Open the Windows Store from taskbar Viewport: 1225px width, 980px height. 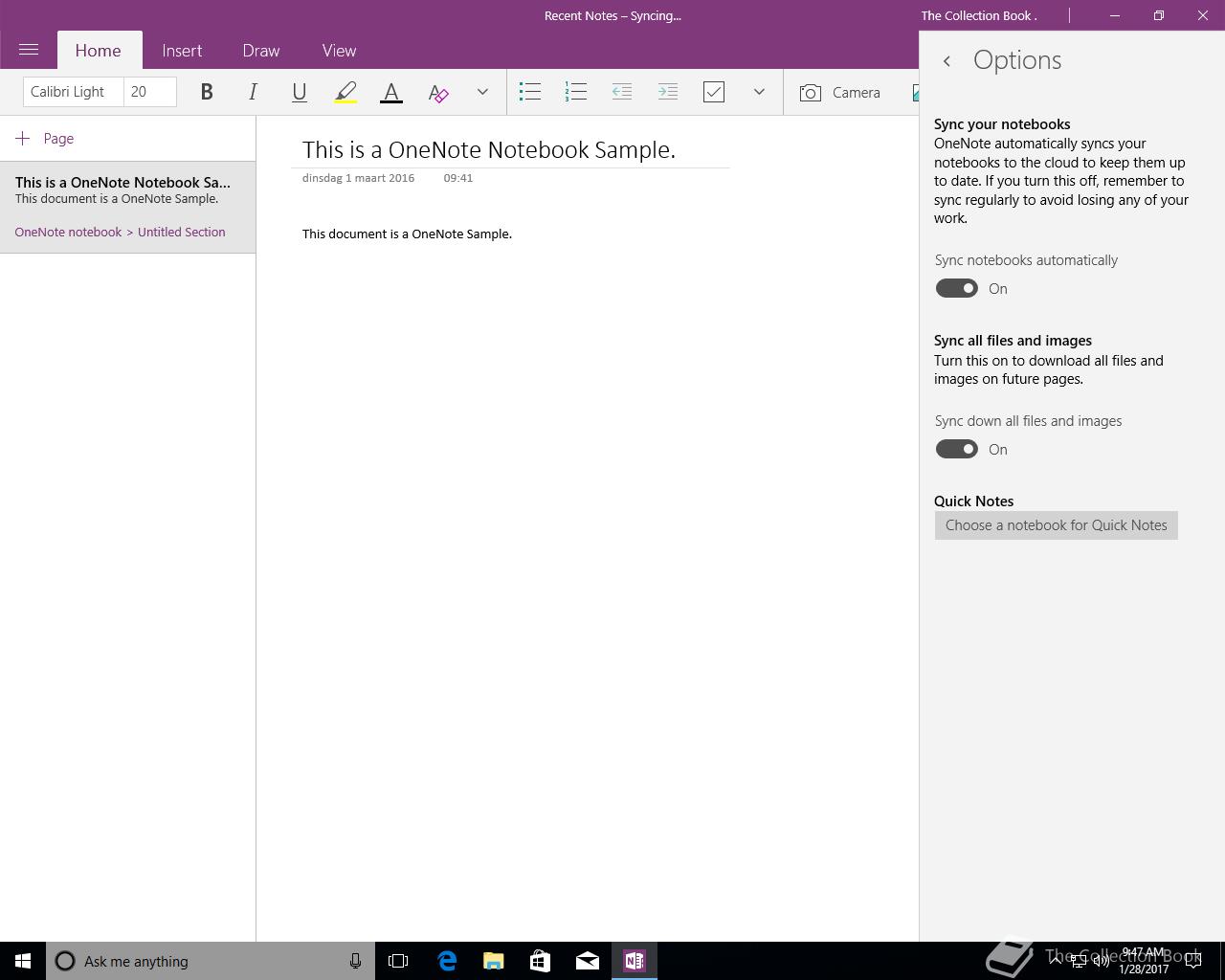(x=541, y=961)
